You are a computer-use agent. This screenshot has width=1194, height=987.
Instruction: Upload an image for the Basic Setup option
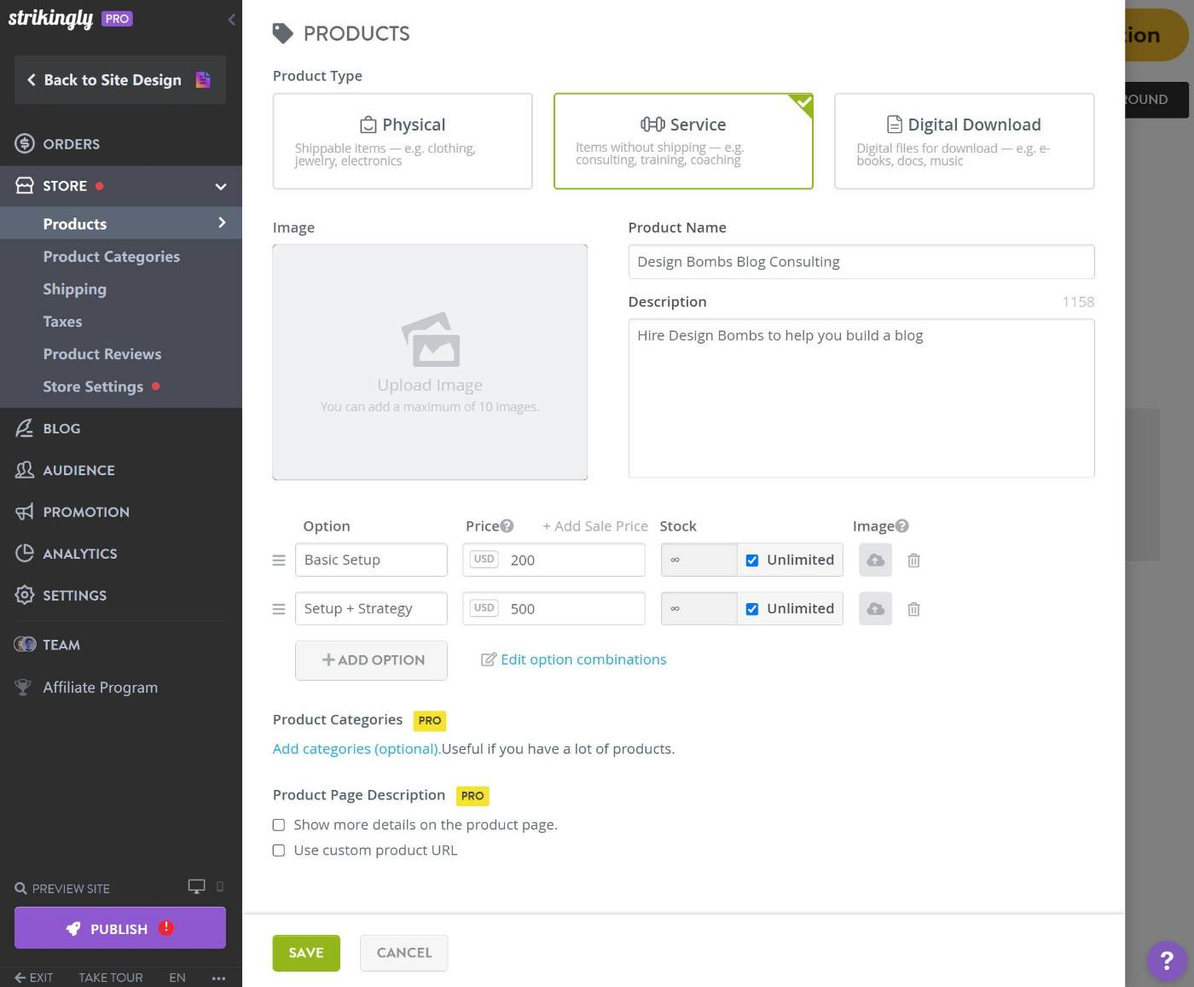coord(875,560)
